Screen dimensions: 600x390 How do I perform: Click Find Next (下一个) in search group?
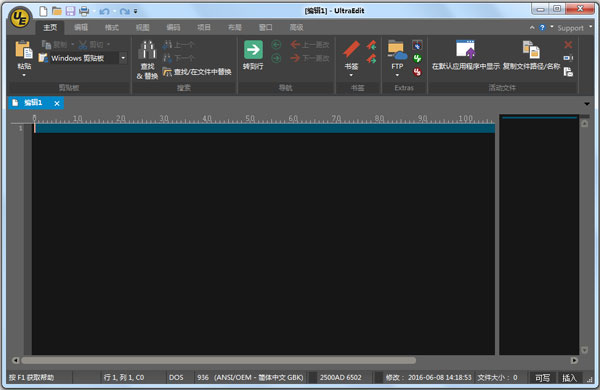tap(178, 58)
